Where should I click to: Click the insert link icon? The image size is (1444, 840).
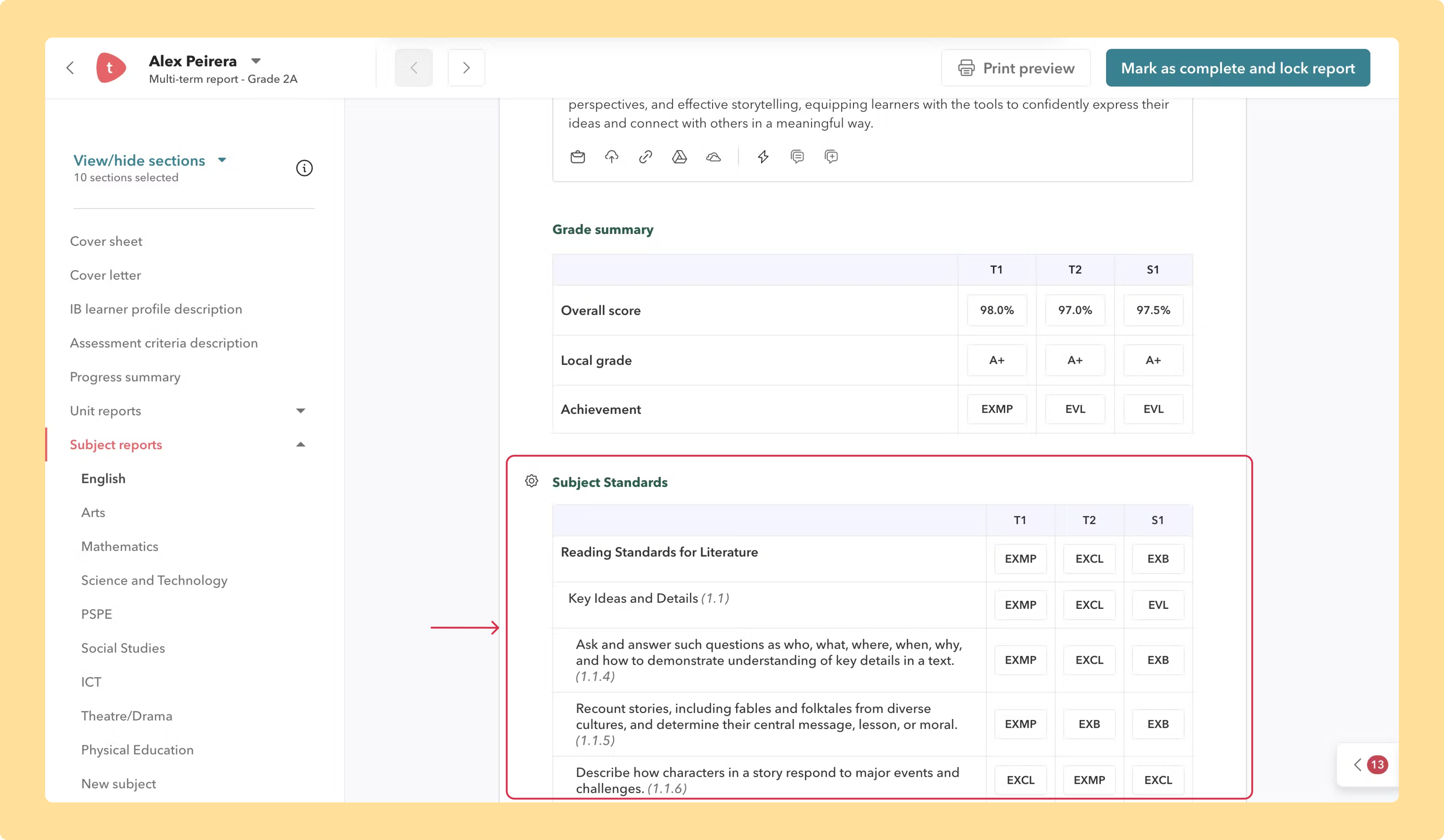(646, 157)
